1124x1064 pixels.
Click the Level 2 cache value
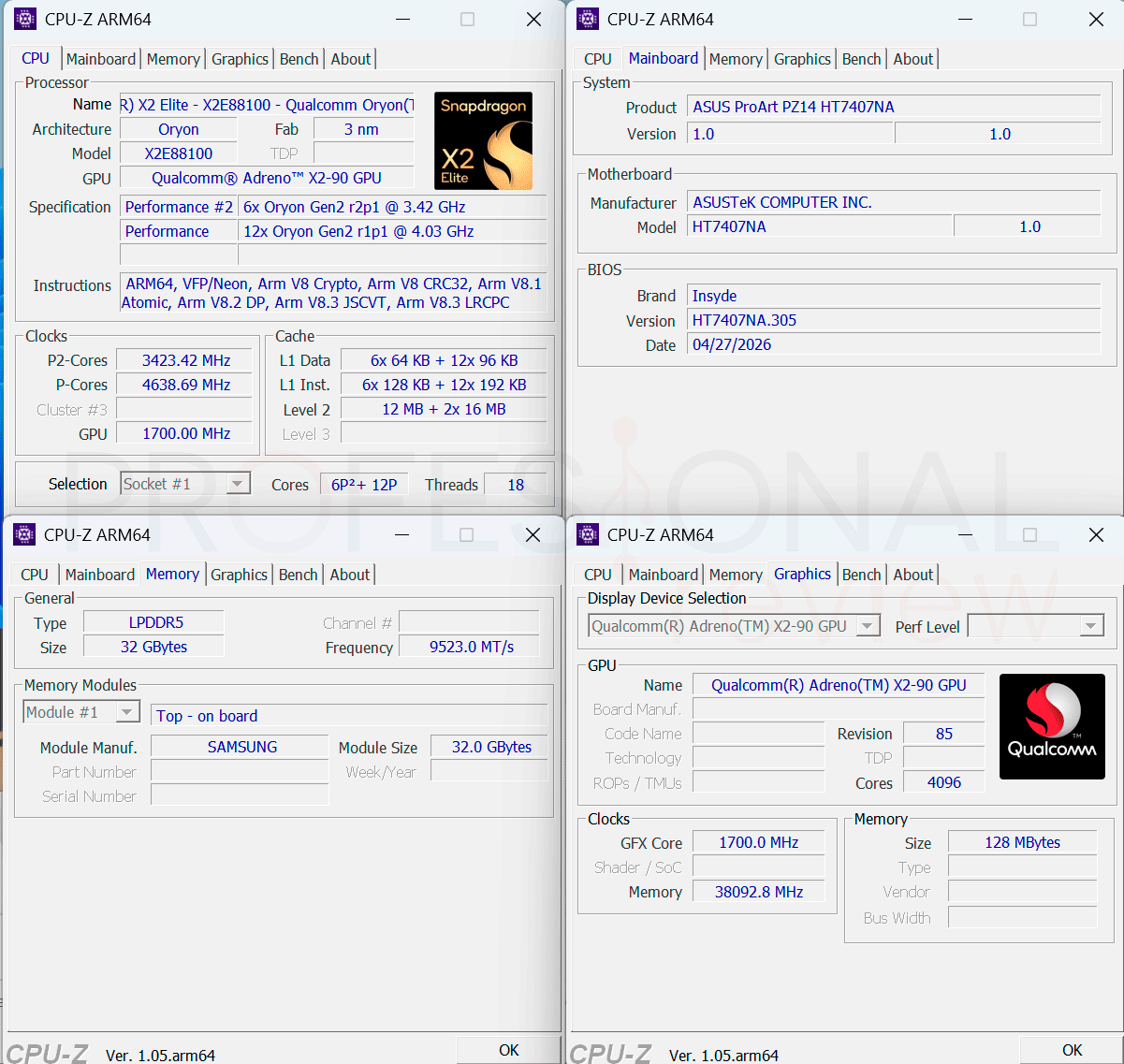(x=444, y=409)
